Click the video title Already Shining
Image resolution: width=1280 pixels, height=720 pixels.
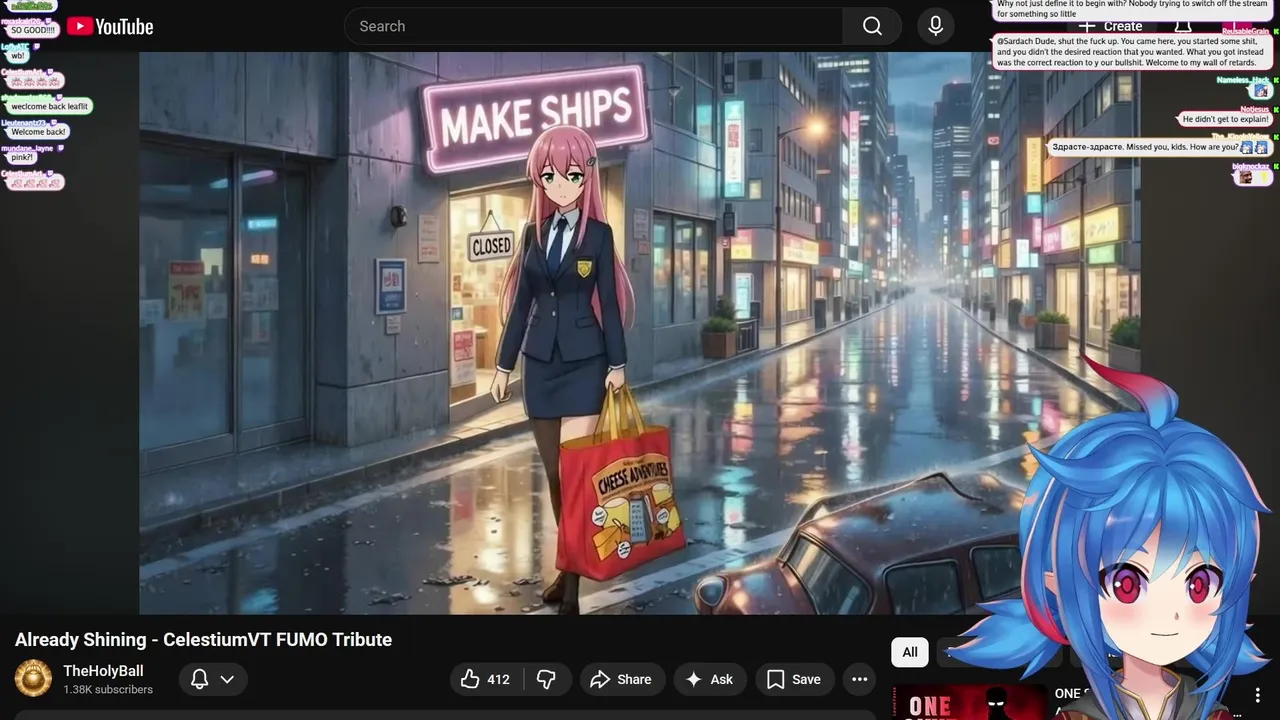[203, 640]
